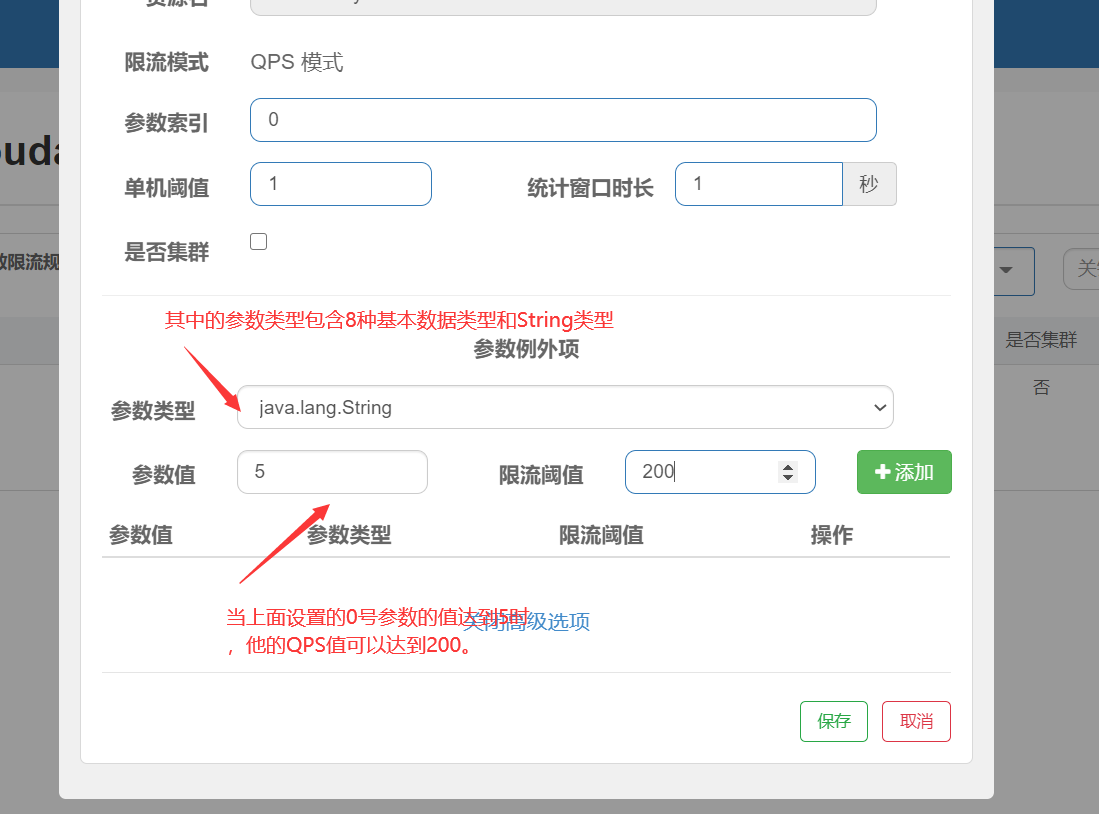Focus the 参数索引 input field
The width and height of the screenshot is (1099, 814).
coord(563,120)
